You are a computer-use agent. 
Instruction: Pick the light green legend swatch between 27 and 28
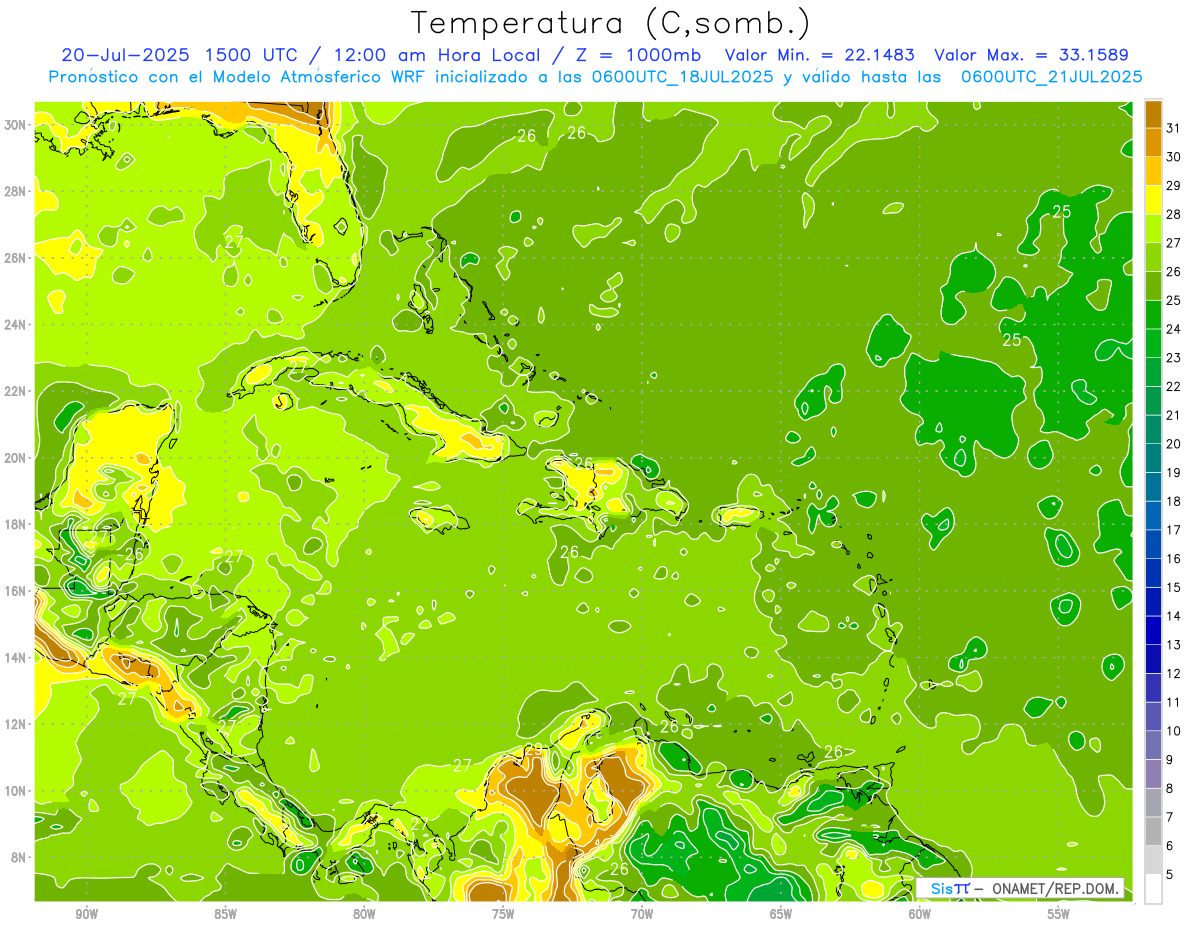click(x=1153, y=229)
